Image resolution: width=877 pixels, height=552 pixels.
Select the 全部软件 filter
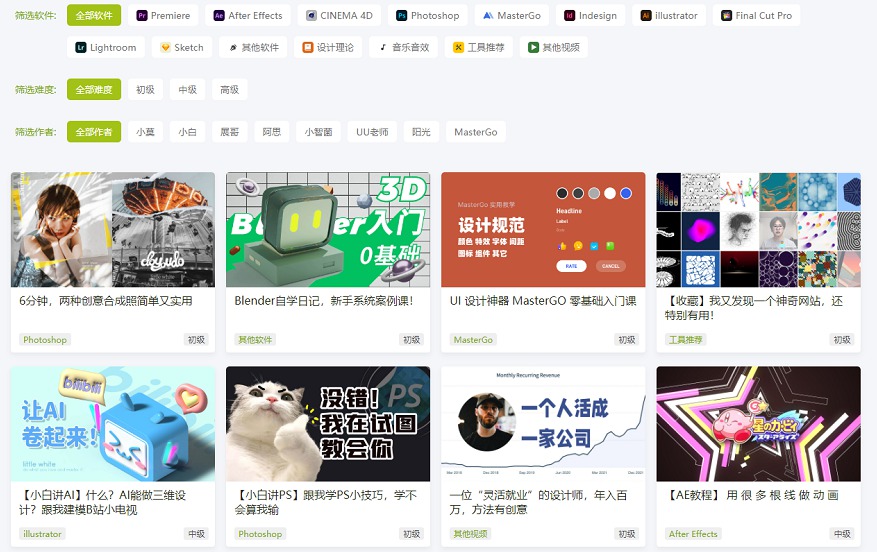pos(94,16)
